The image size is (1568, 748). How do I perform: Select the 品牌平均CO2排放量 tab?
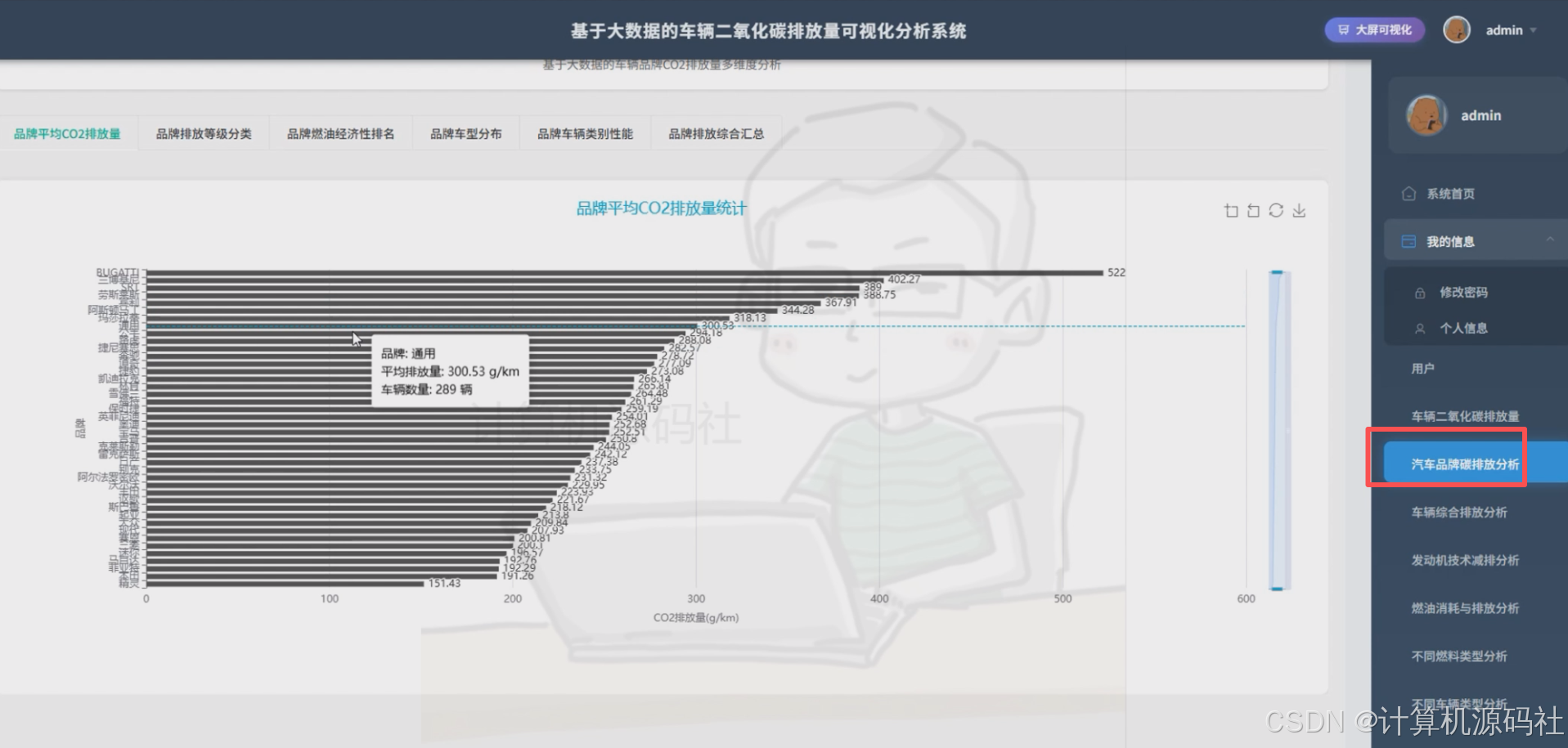tap(67, 134)
